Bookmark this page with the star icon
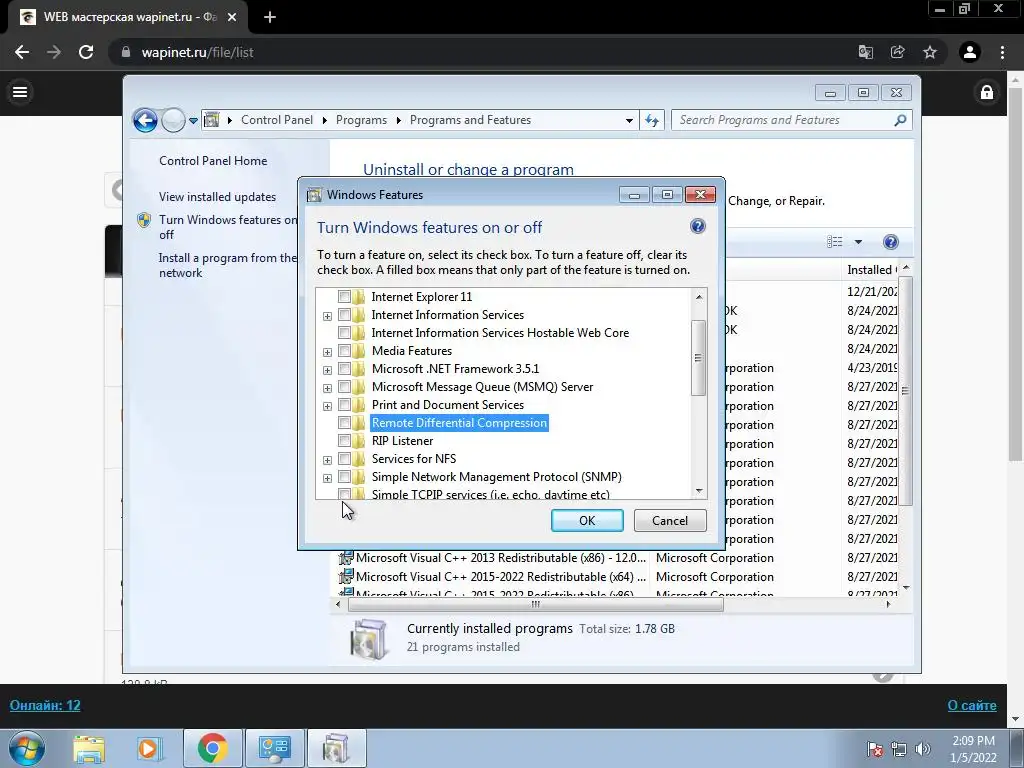This screenshot has width=1024, height=768. (x=930, y=52)
